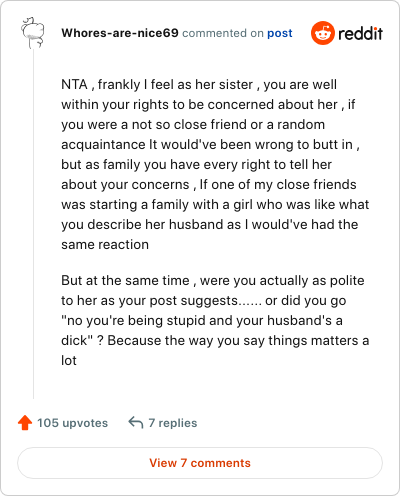Click the line "to her as your post suggests"
The height and width of the screenshot is (496, 400).
coord(204,301)
